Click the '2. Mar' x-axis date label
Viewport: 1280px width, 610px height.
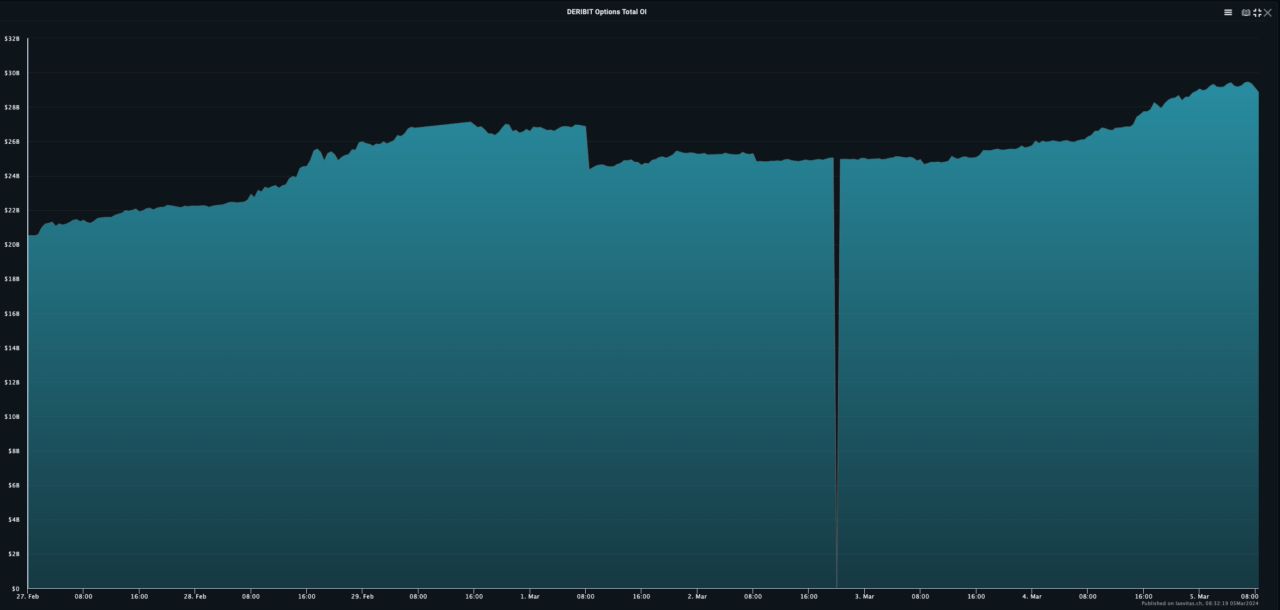697,596
